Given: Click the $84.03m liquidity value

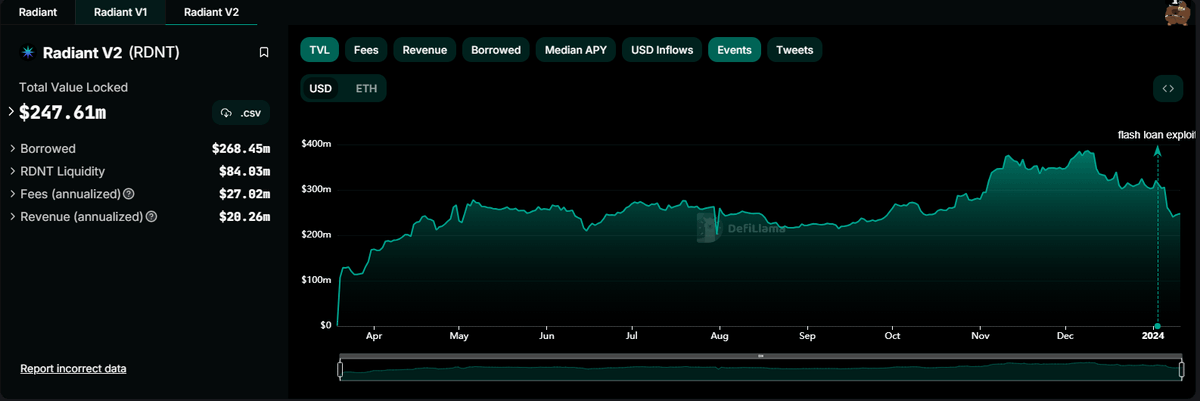Looking at the screenshot, I should [x=245, y=171].
